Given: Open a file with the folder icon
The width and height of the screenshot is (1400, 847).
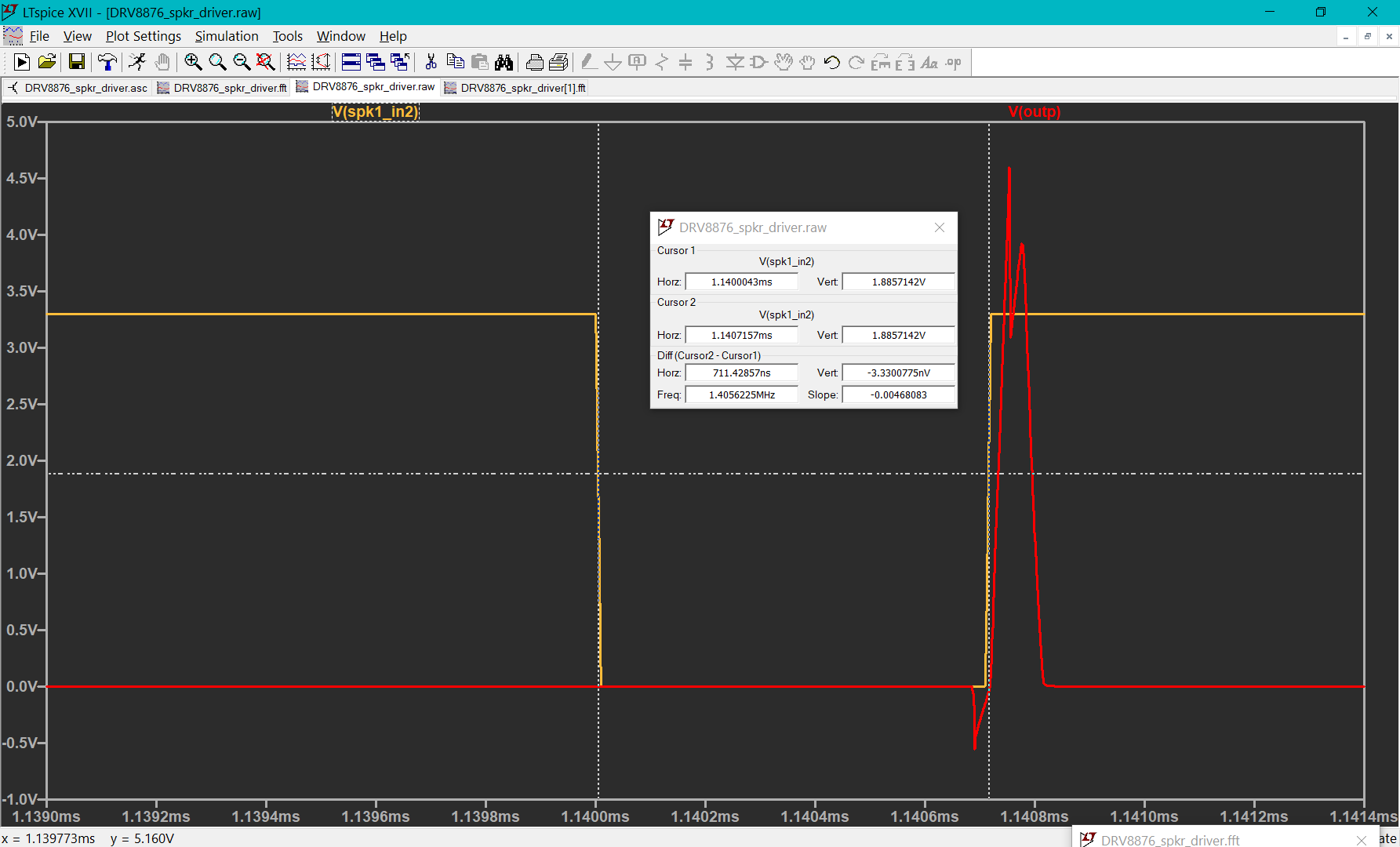Looking at the screenshot, I should [x=47, y=62].
